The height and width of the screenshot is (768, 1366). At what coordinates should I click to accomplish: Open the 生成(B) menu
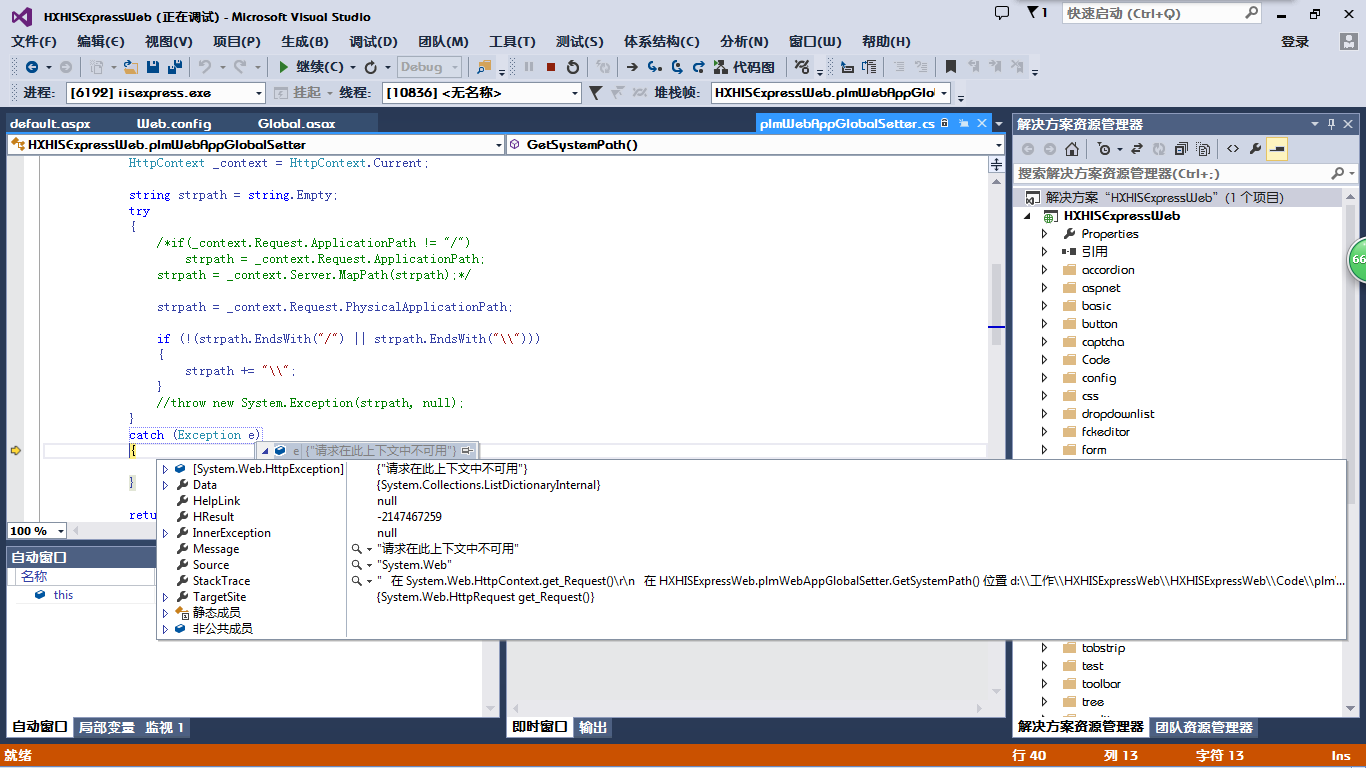coord(304,41)
